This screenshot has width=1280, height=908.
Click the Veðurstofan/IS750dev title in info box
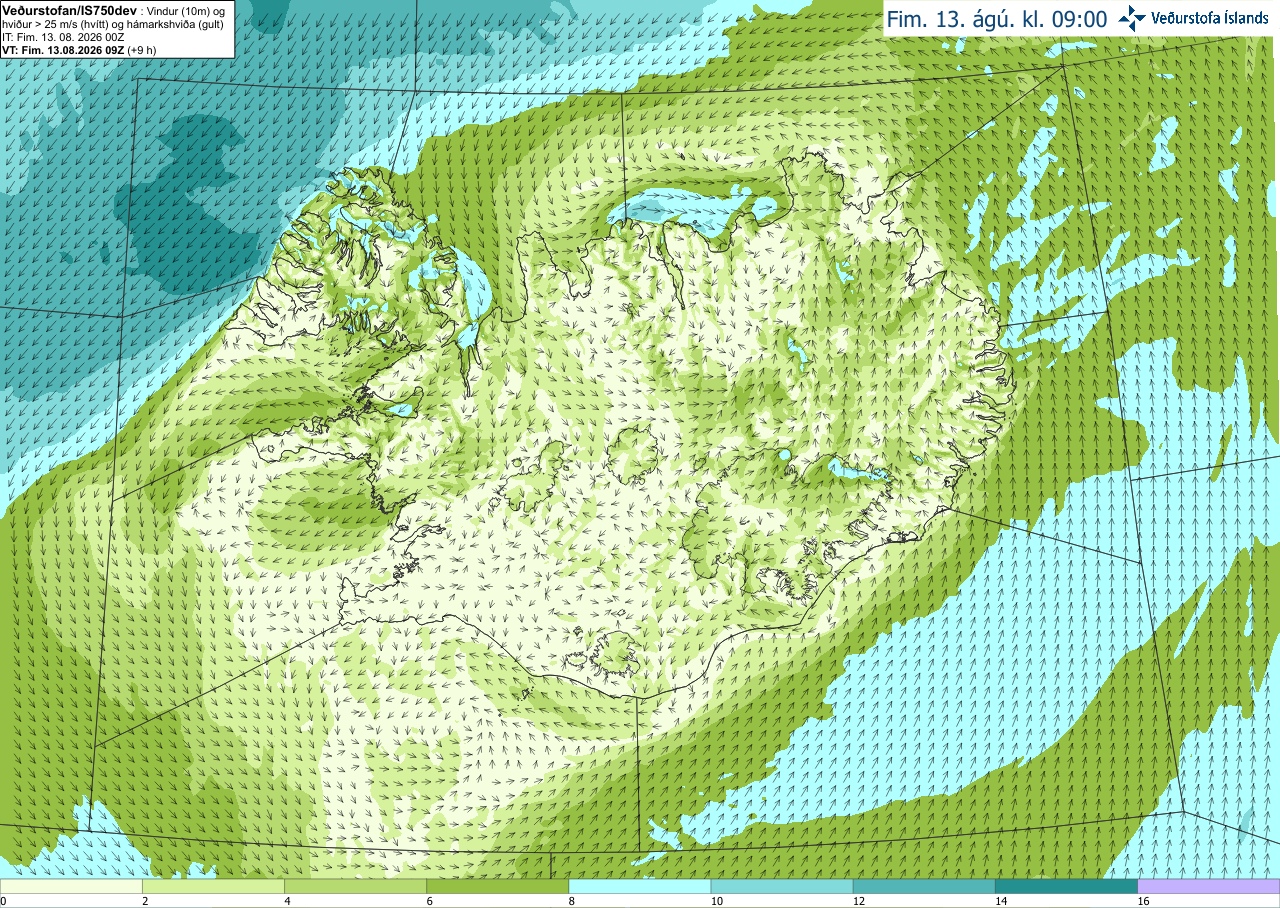(69, 9)
